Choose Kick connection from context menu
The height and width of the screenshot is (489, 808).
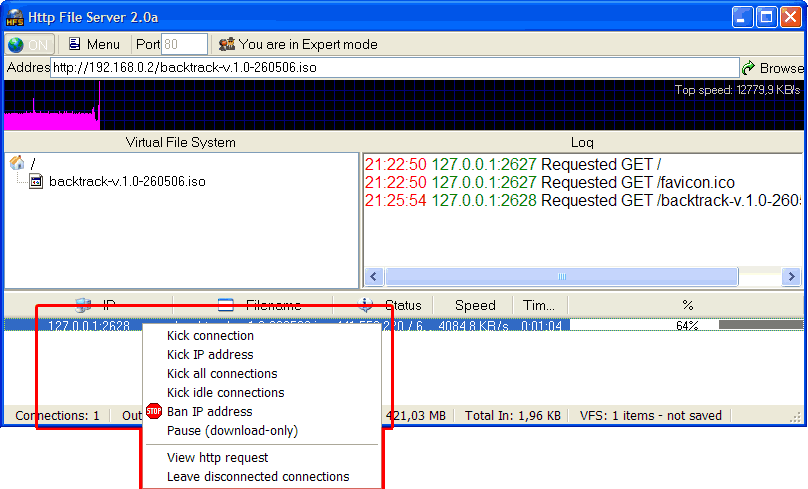210,336
